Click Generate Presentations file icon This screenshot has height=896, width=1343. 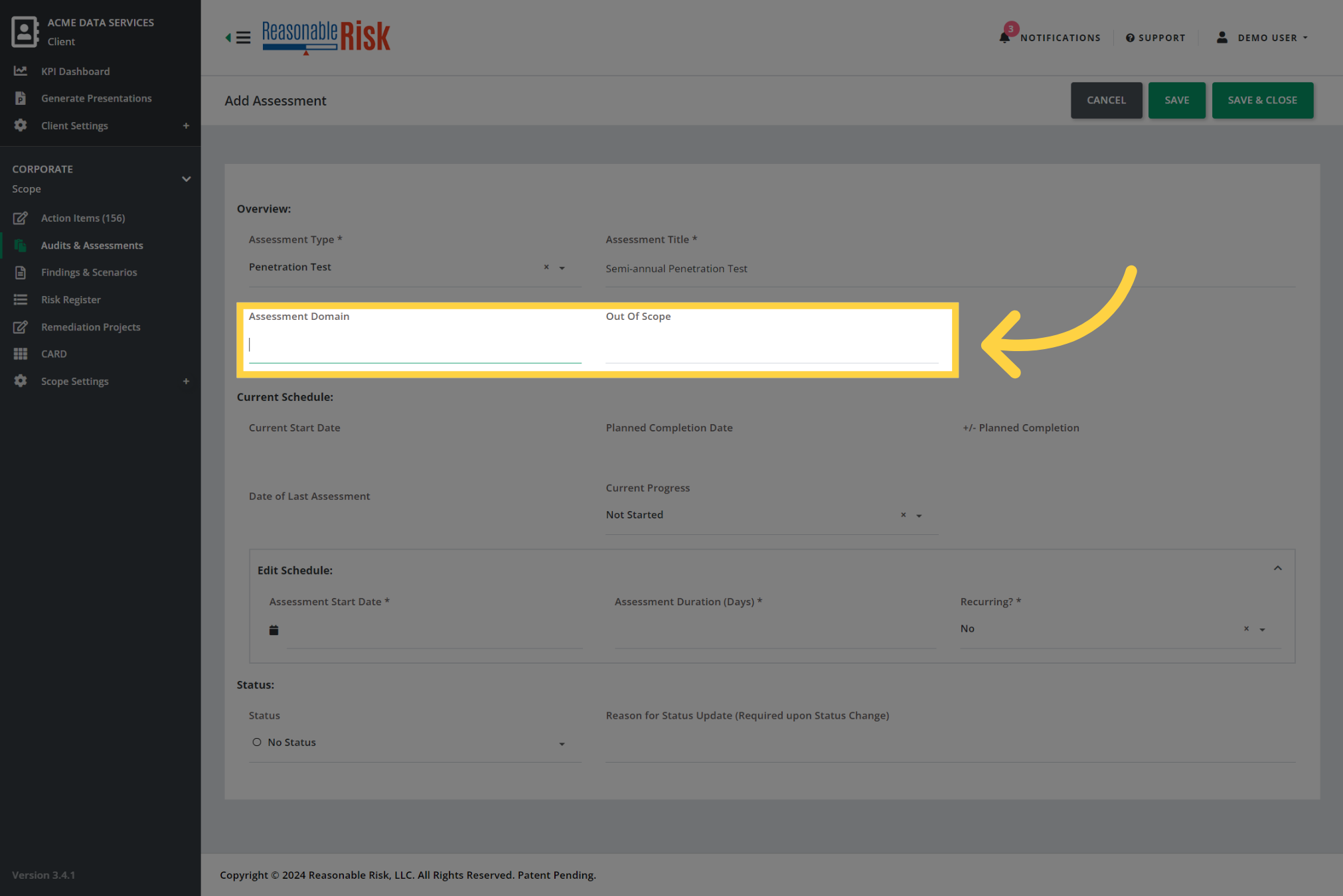coord(21,98)
